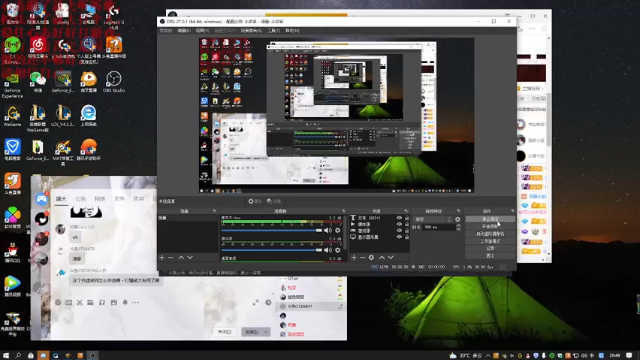Open settings gear for first audio mixer track
Image resolution: width=640 pixels, height=360 pixels.
click(x=338, y=231)
